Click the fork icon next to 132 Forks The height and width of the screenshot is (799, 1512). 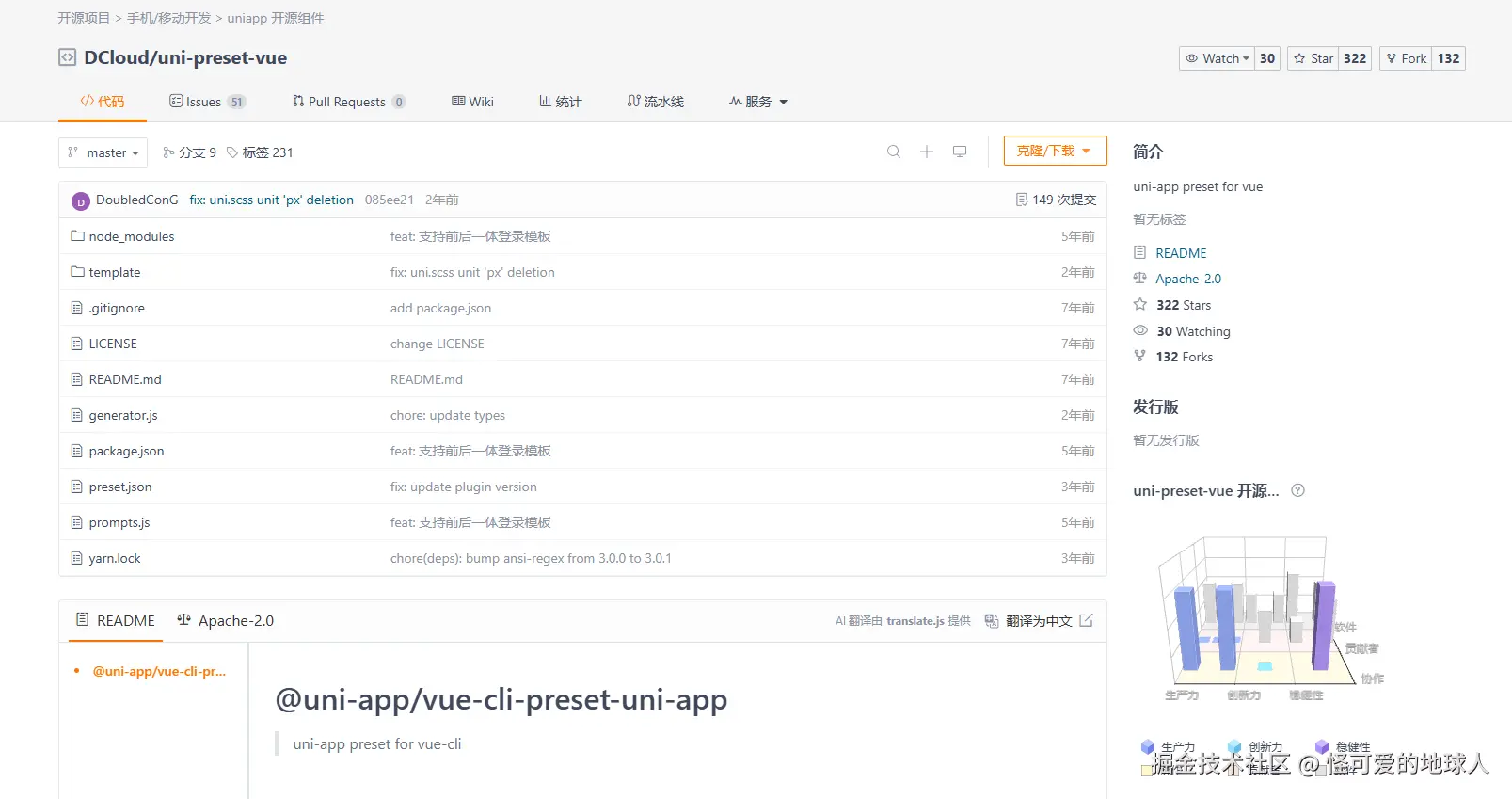[1140, 356]
